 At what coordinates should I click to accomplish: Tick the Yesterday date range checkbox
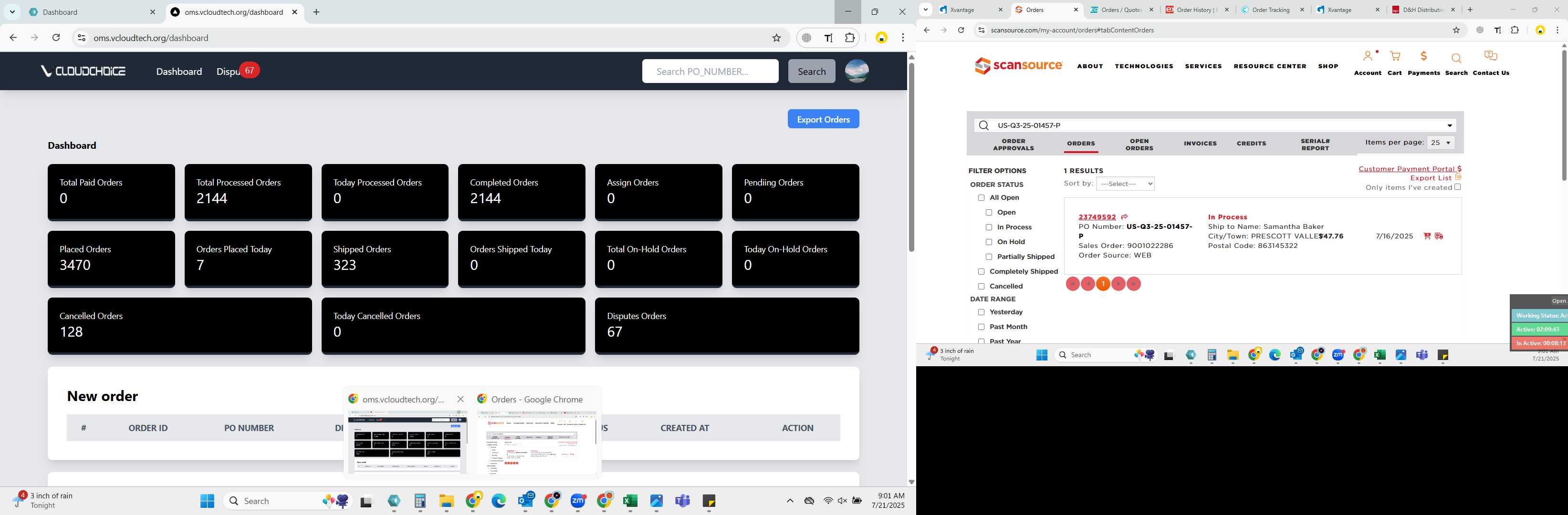(981, 312)
